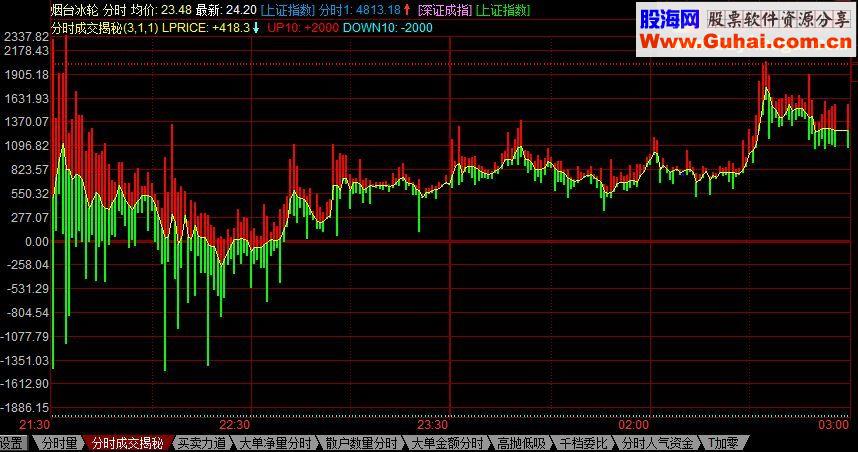
Task: Select the 分时成交揭秘 tab
Action: (127, 443)
